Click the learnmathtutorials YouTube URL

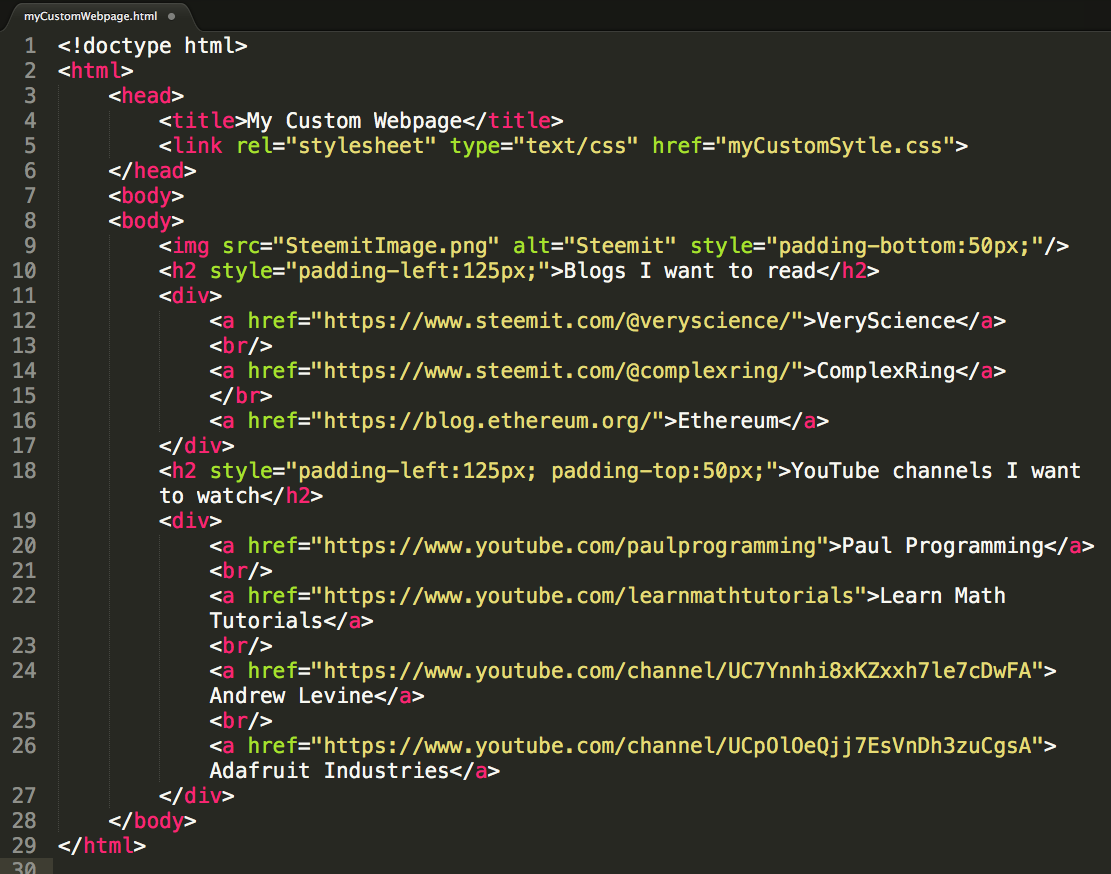593,596
